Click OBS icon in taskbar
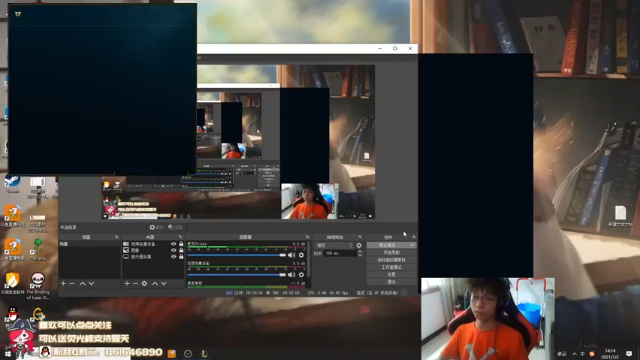Image resolution: width=640 pixels, height=360 pixels. (188, 354)
